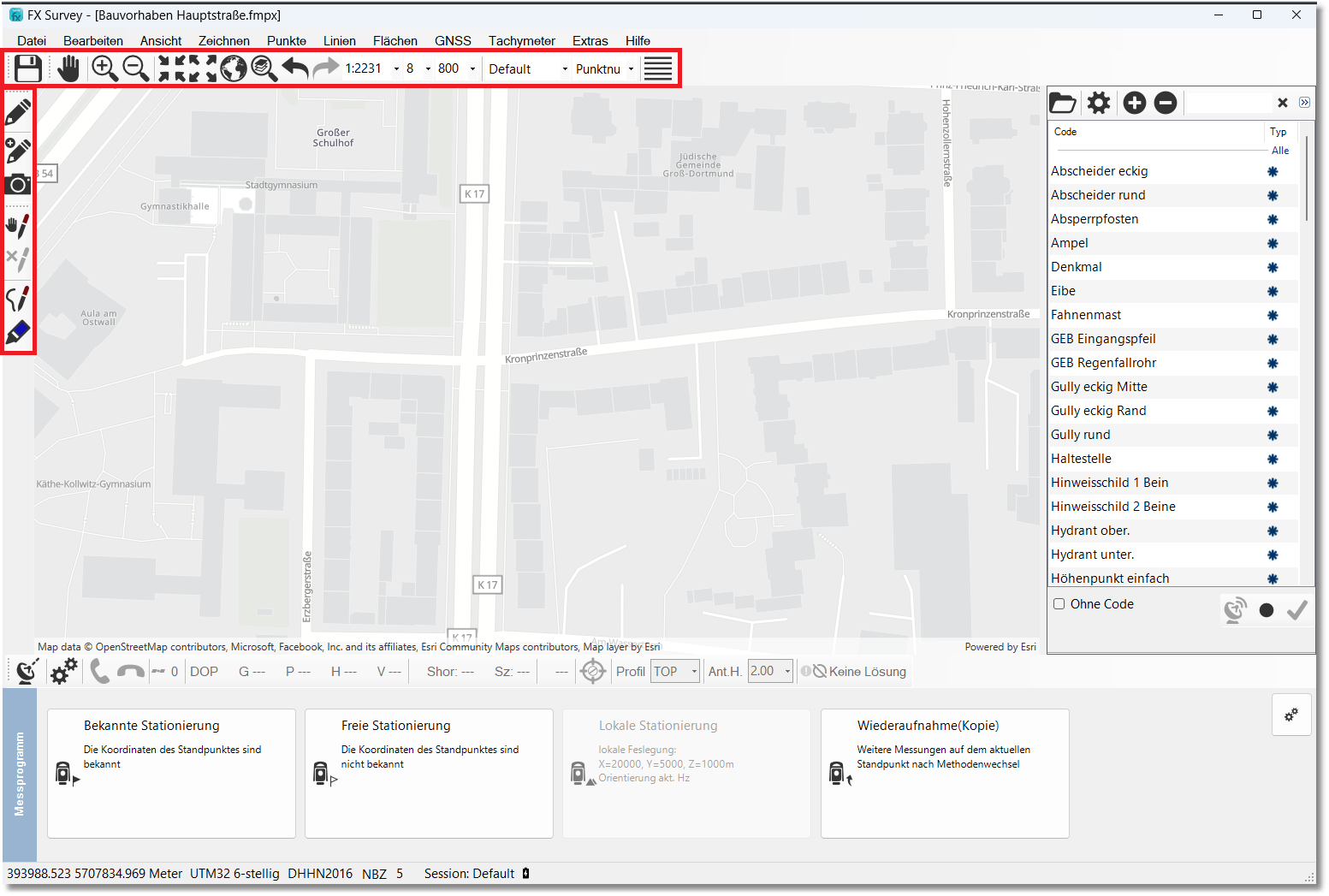Click the plus icon to add code
The height and width of the screenshot is (896, 1329).
[x=1134, y=104]
